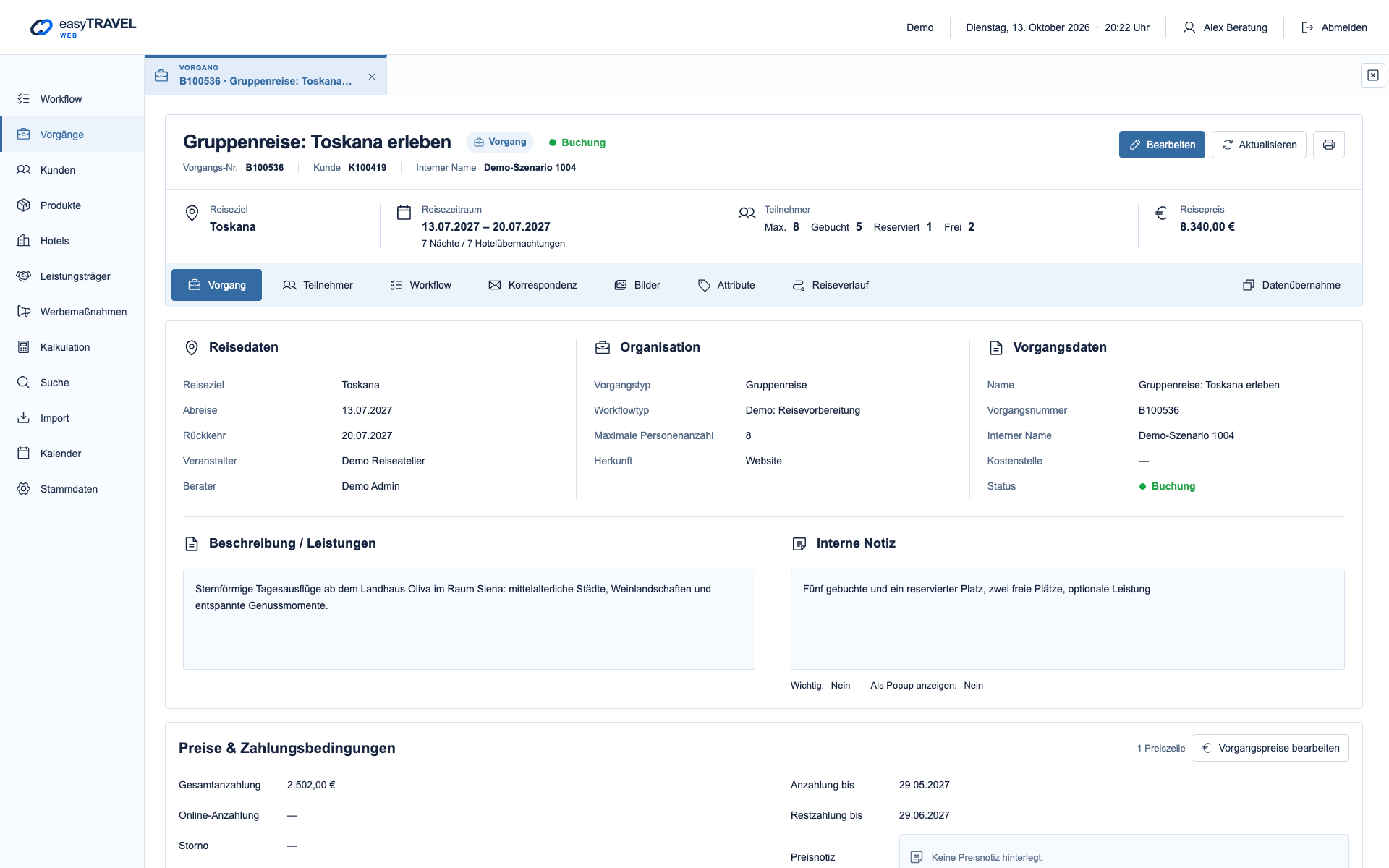The height and width of the screenshot is (868, 1389).
Task: Select the B100536 Gruppenreise tab header
Action: 266,75
